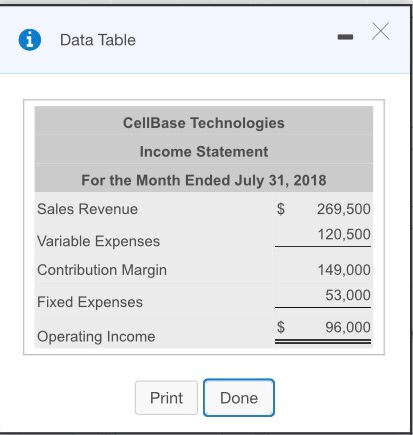Click 'For the Month Ended July 31, 2018'

click(204, 180)
